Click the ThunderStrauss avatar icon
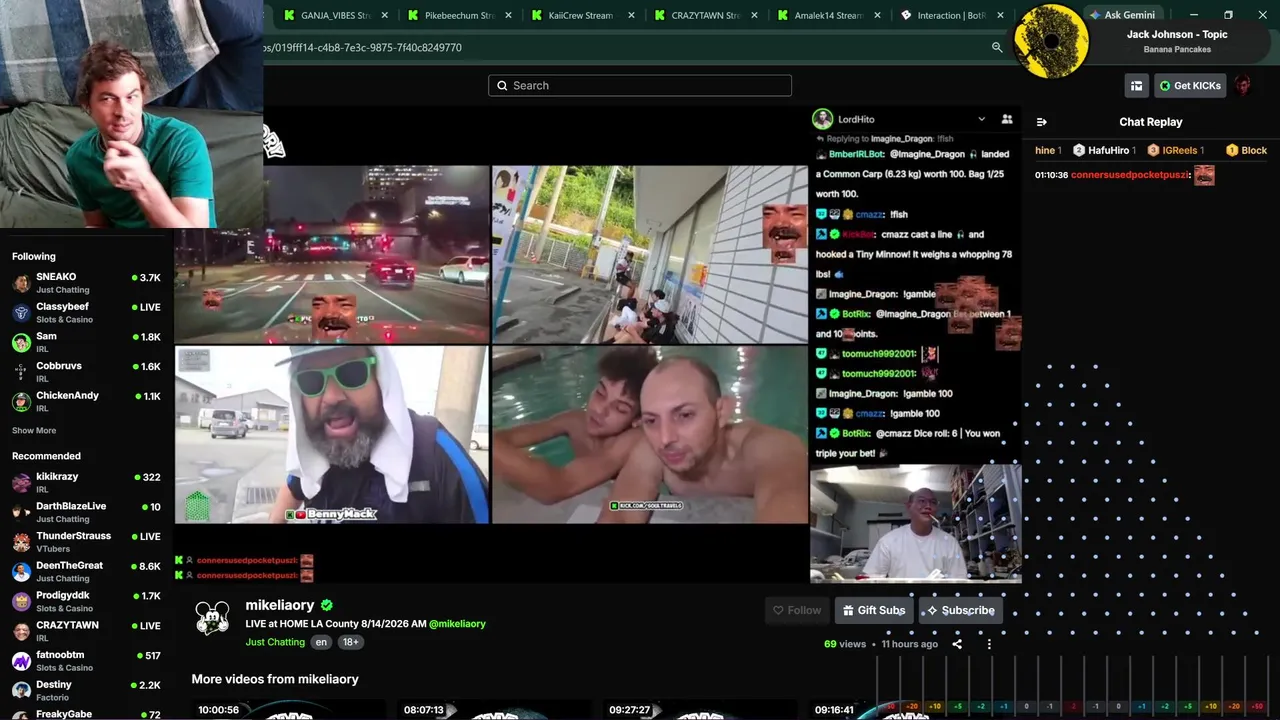The image size is (1280, 720). (x=21, y=542)
